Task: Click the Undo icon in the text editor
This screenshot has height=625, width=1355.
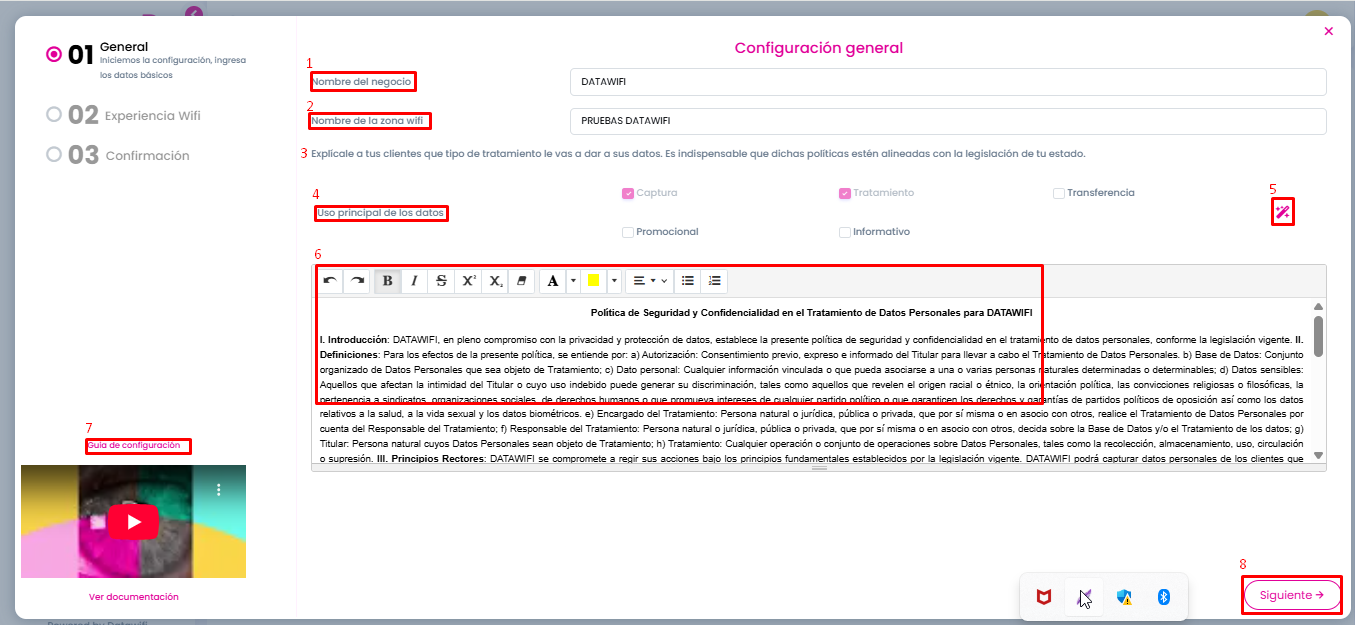Action: [x=330, y=280]
